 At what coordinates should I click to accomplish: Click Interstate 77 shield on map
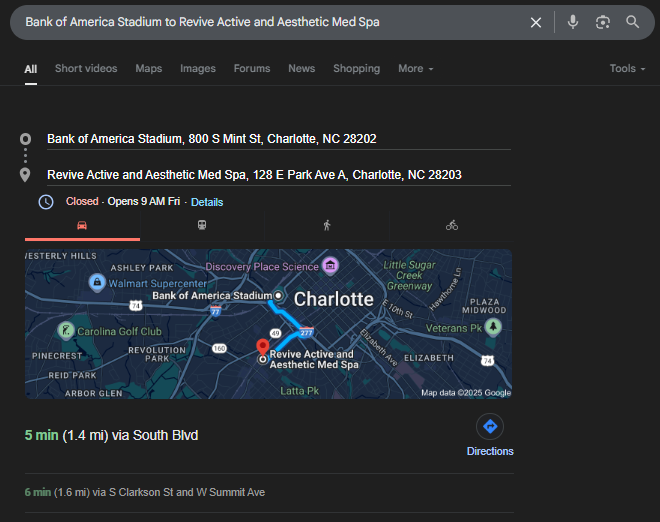point(216,312)
